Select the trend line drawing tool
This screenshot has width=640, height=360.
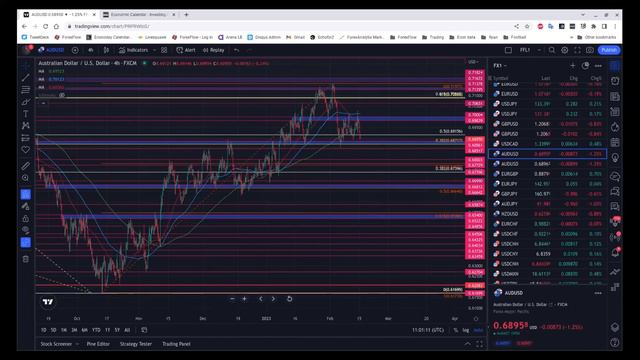[26, 78]
